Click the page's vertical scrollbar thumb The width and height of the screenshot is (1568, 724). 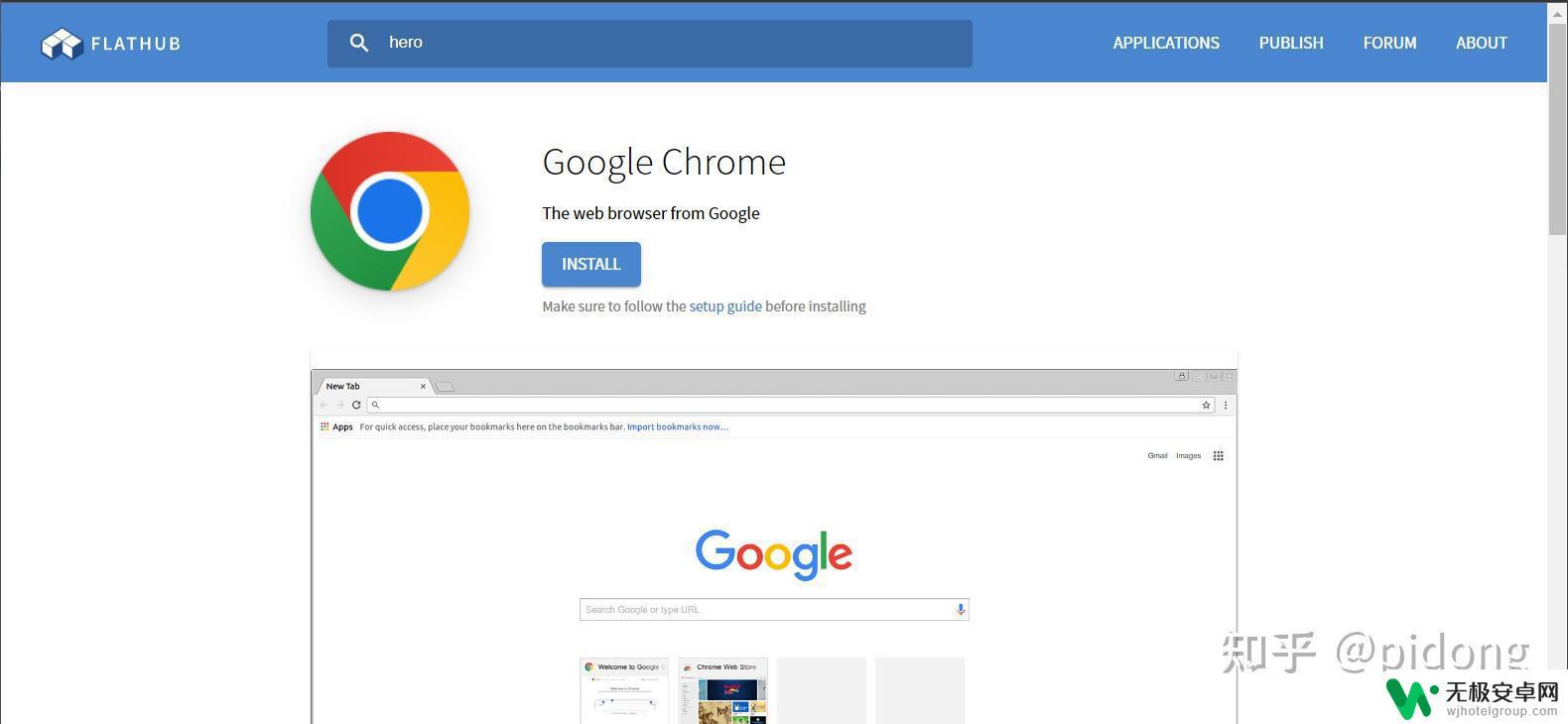pyautogui.click(x=1557, y=129)
